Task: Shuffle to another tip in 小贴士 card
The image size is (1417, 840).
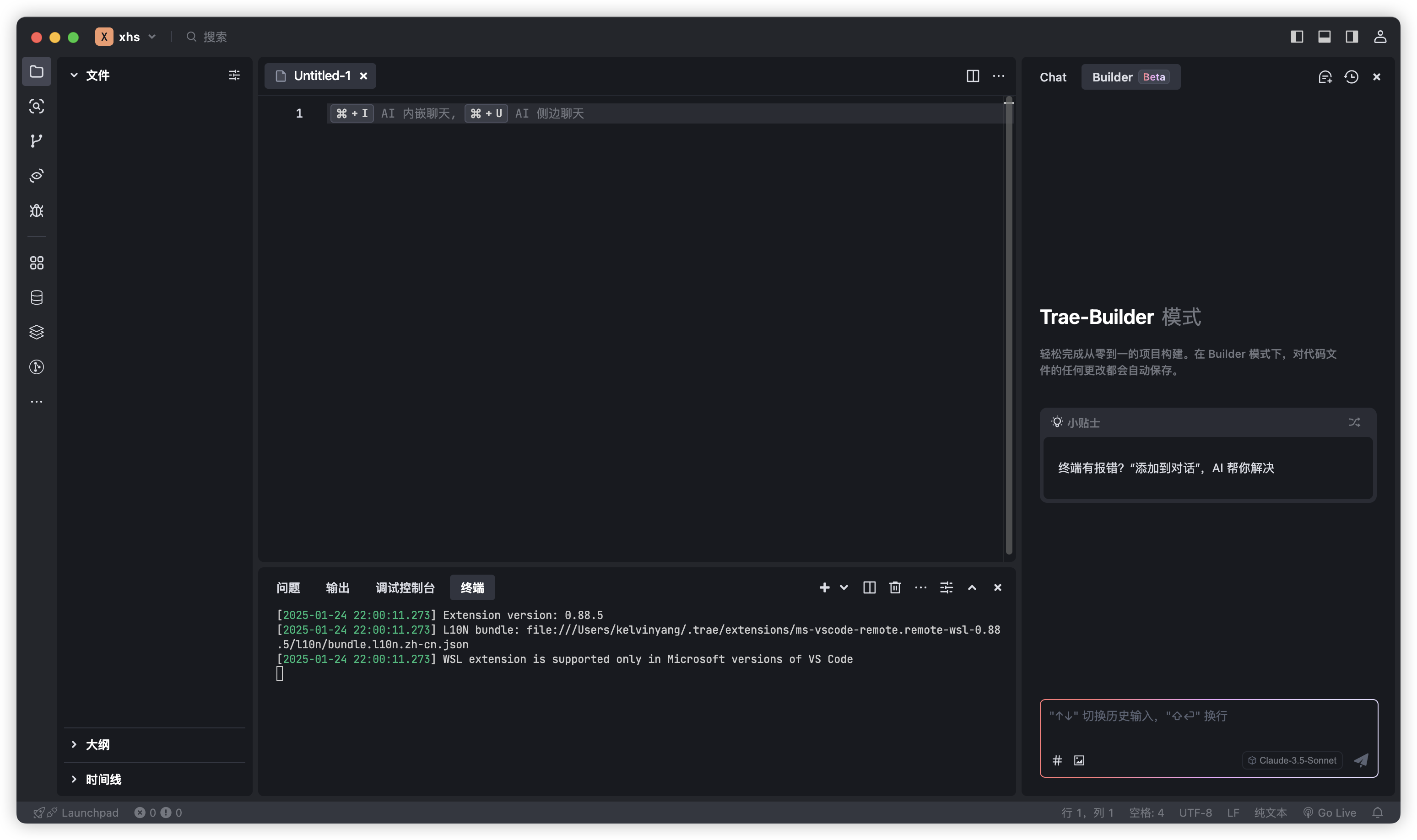Action: (x=1354, y=422)
